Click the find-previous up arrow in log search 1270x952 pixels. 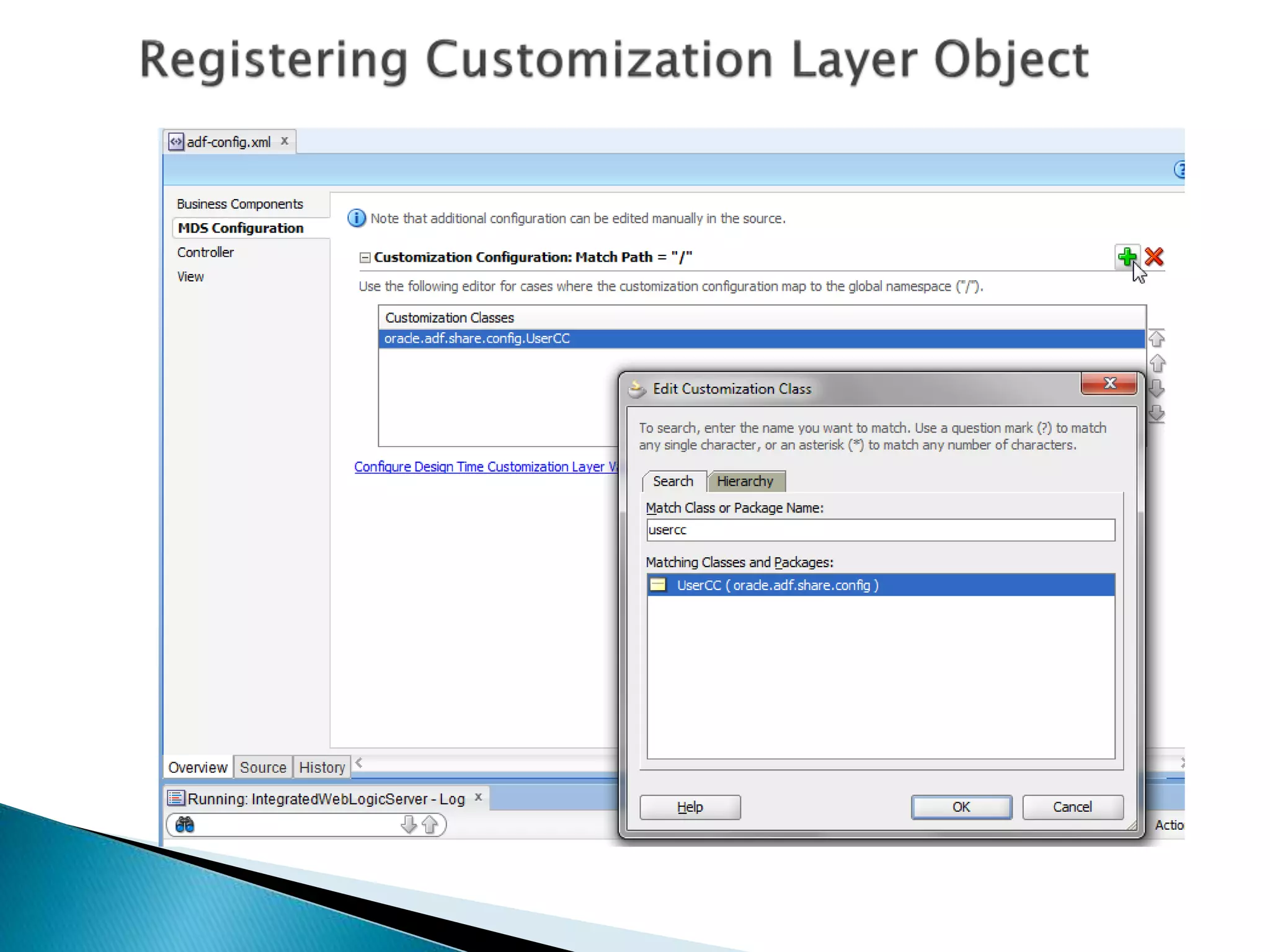coord(430,825)
